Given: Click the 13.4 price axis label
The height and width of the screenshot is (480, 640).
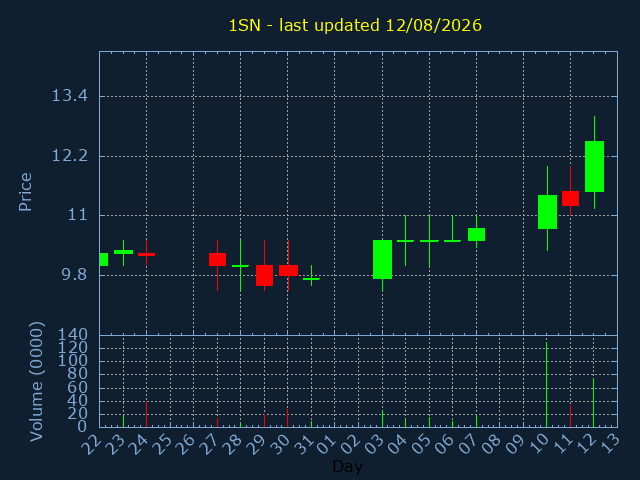Looking at the screenshot, I should pos(70,96).
